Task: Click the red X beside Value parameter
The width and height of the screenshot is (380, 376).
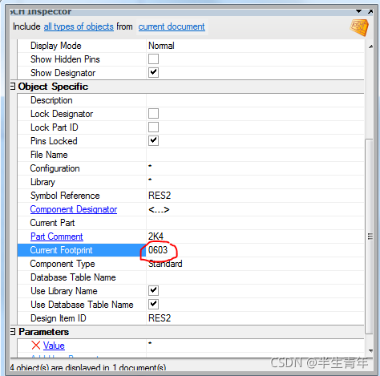Action: pos(36,345)
